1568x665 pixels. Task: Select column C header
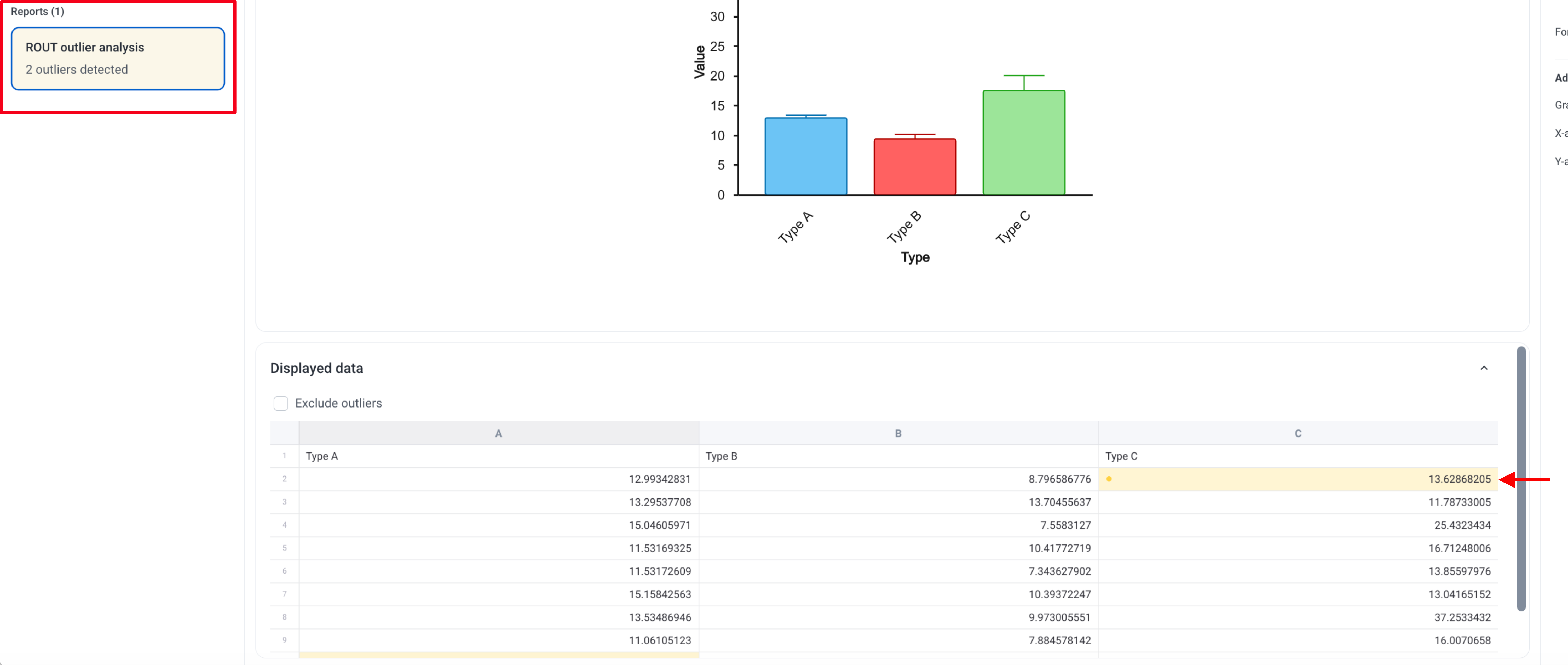coord(1298,433)
